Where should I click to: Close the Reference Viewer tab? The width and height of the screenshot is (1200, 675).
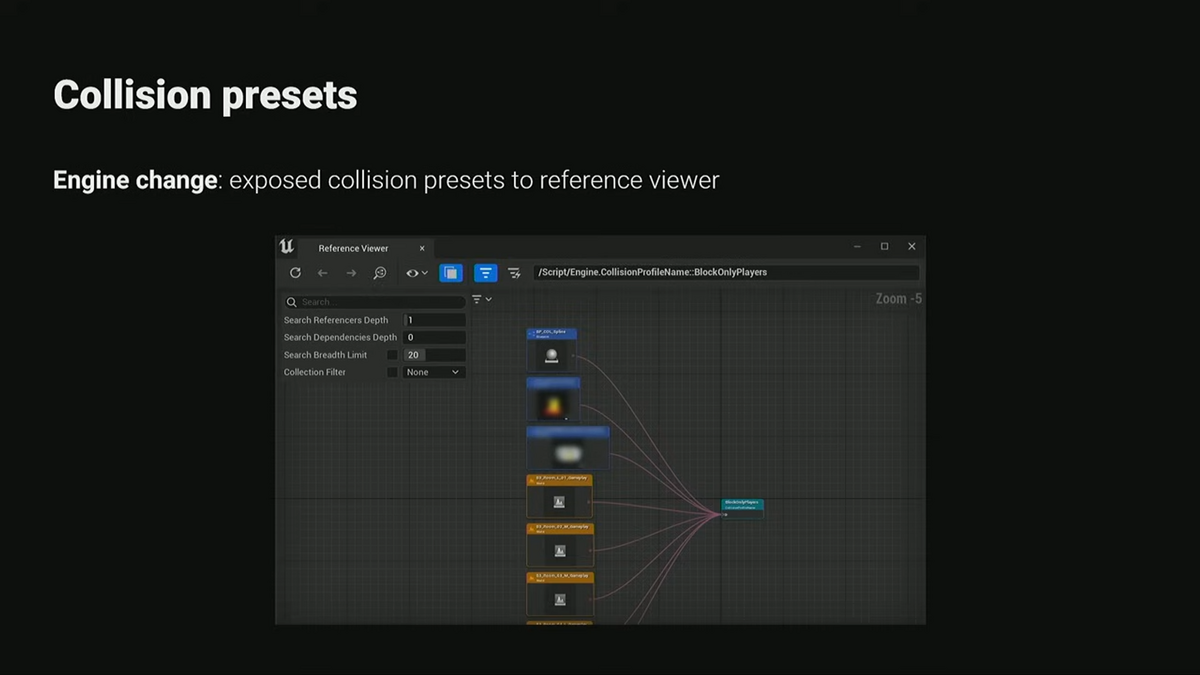point(421,248)
